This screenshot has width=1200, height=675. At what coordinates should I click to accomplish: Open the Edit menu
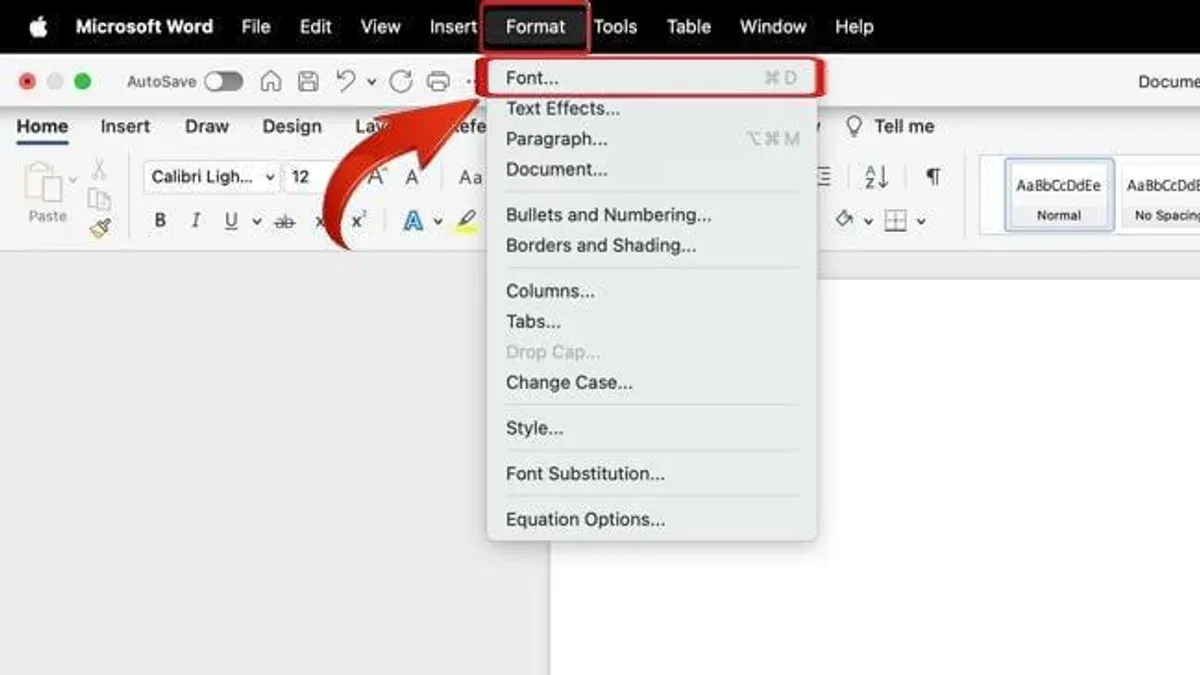[x=316, y=27]
